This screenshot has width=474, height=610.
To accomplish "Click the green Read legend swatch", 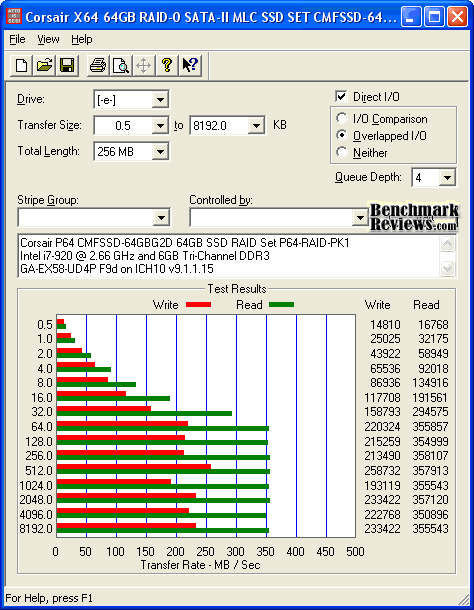I will coord(281,305).
